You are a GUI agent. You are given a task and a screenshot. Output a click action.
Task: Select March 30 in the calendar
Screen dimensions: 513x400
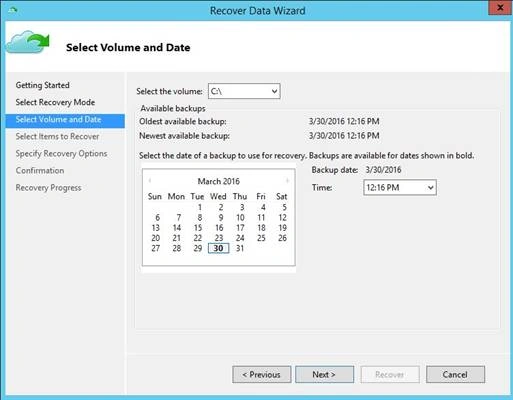pos(218,248)
